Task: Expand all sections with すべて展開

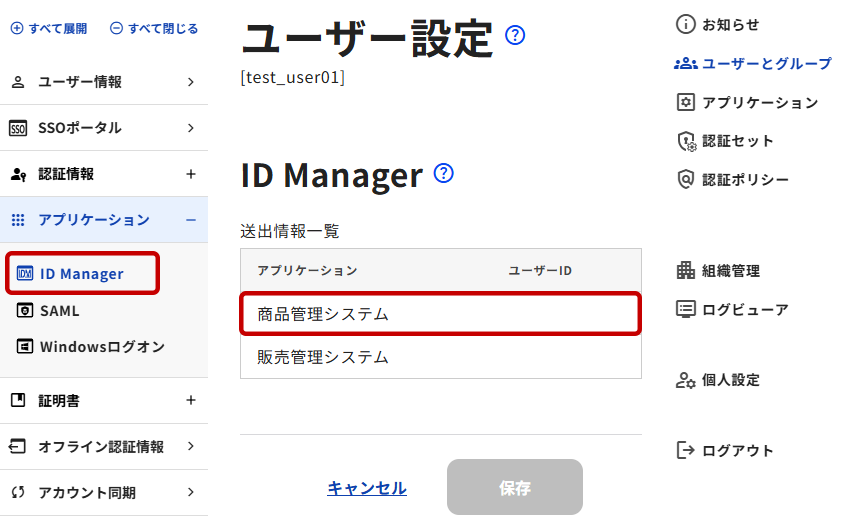Action: (x=49, y=29)
